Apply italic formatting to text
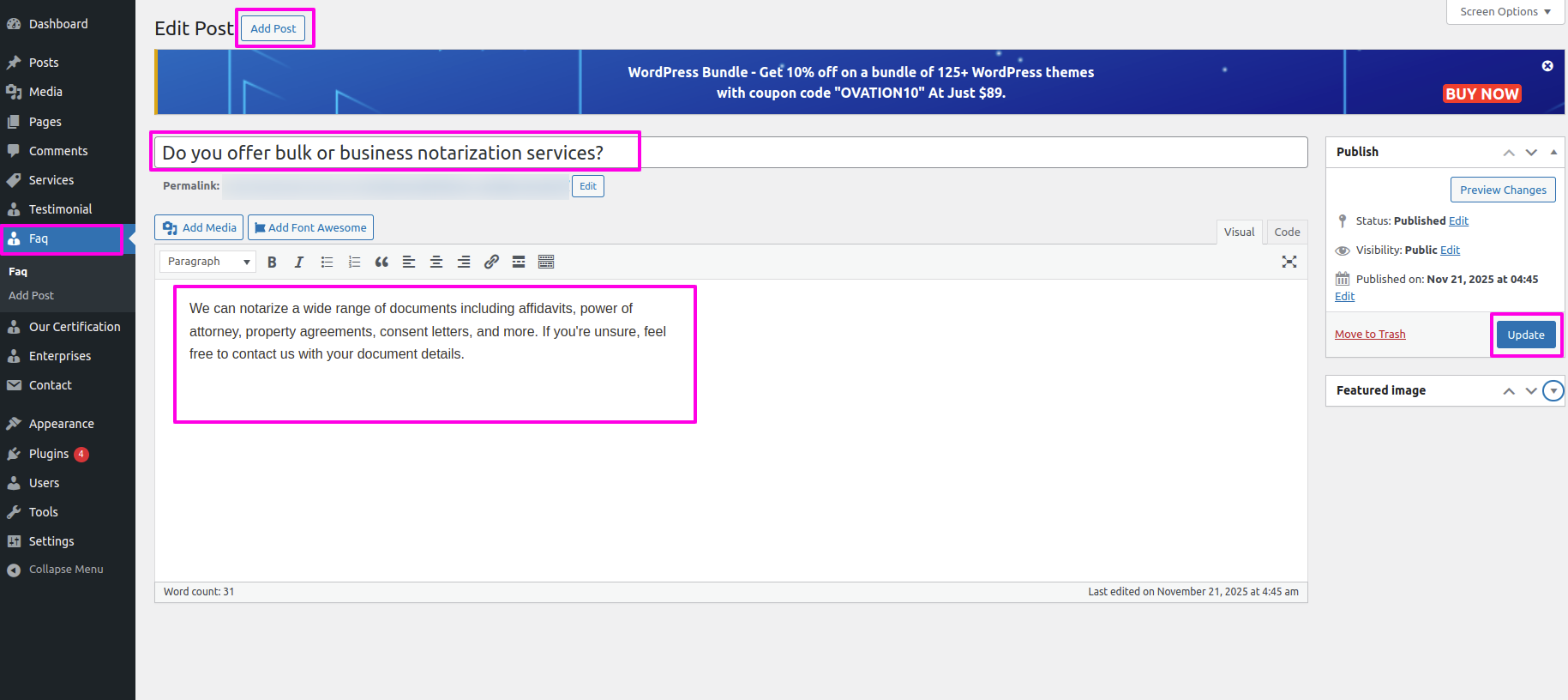Image resolution: width=1568 pixels, height=700 pixels. coord(299,262)
